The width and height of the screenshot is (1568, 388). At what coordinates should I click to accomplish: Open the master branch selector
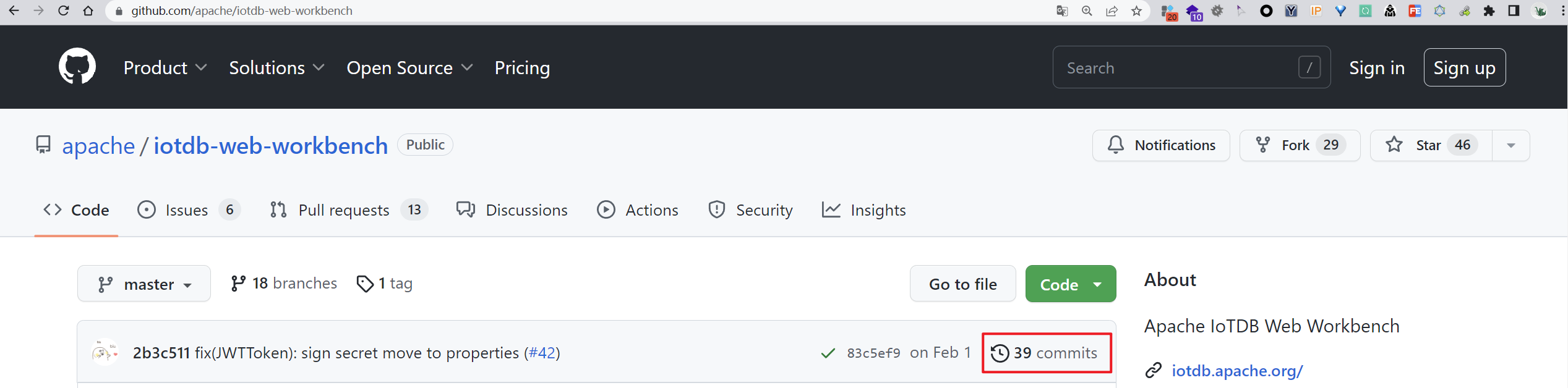[144, 284]
